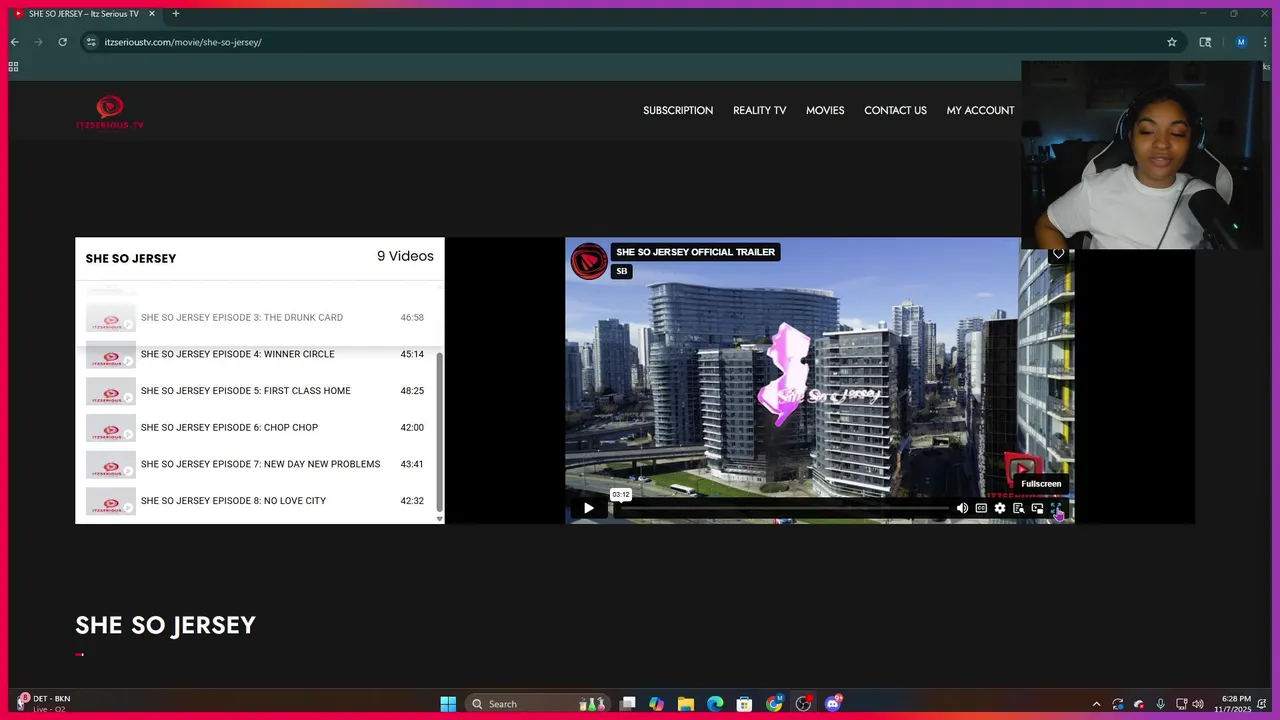The image size is (1280, 720).
Task: Click the 9 Videos count text
Action: (x=405, y=256)
